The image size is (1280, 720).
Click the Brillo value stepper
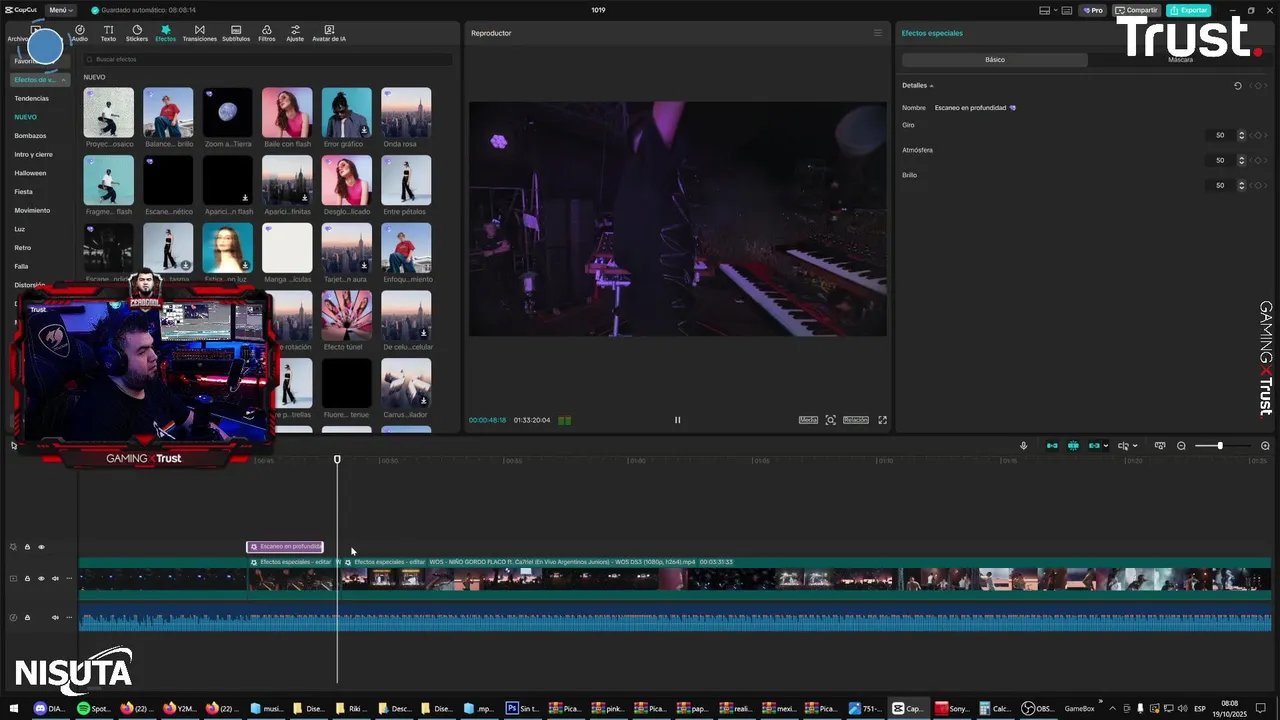(x=1242, y=185)
